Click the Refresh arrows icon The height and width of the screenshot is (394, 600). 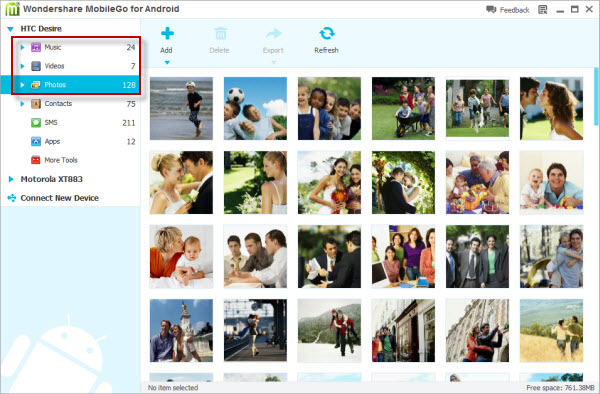point(326,33)
